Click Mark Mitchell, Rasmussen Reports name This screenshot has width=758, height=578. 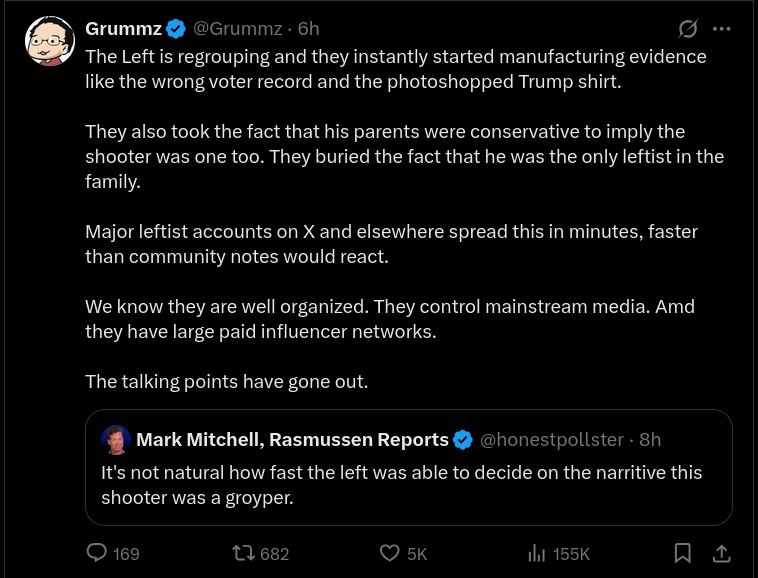(x=292, y=439)
